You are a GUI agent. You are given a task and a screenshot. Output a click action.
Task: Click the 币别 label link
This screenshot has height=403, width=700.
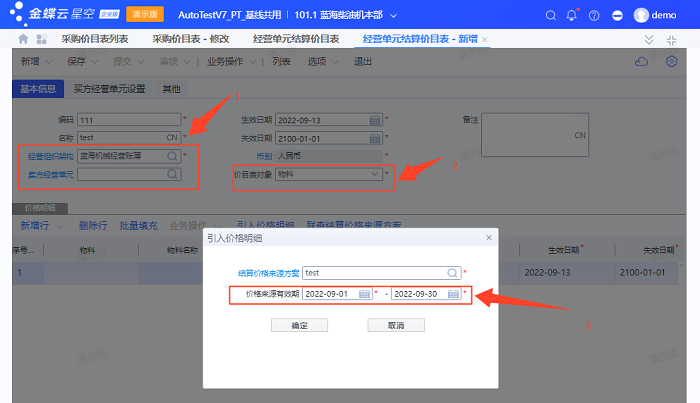(264, 156)
